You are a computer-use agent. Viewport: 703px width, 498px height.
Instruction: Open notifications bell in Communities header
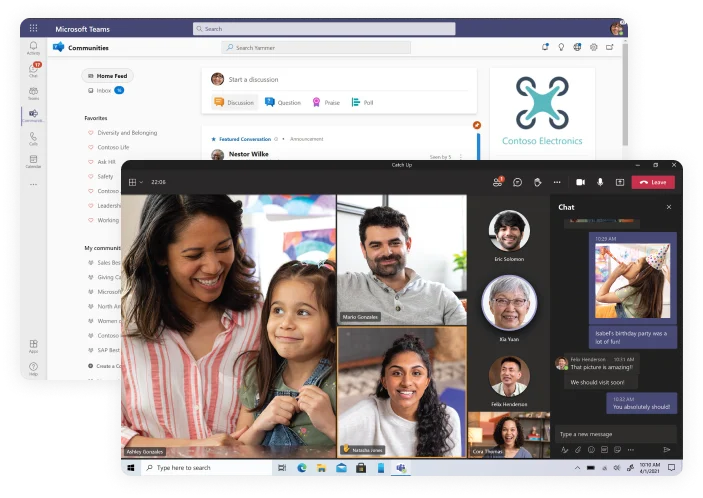coord(545,47)
